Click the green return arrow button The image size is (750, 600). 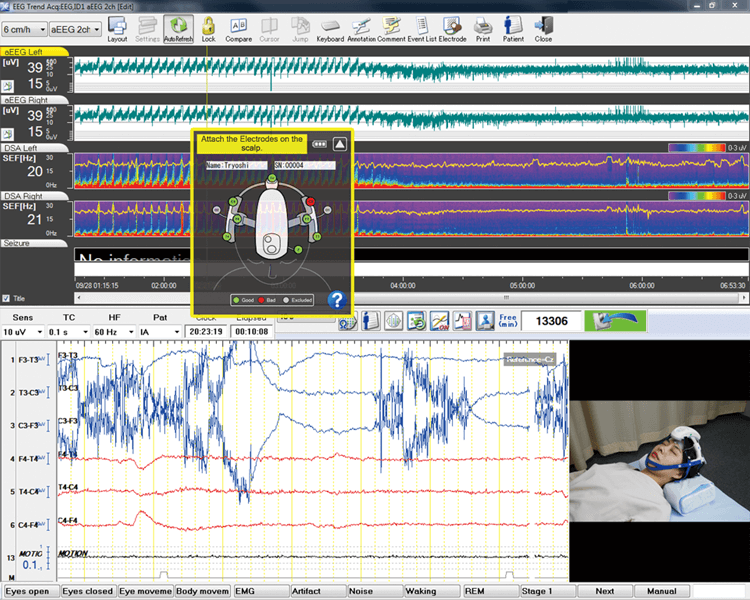coord(615,321)
